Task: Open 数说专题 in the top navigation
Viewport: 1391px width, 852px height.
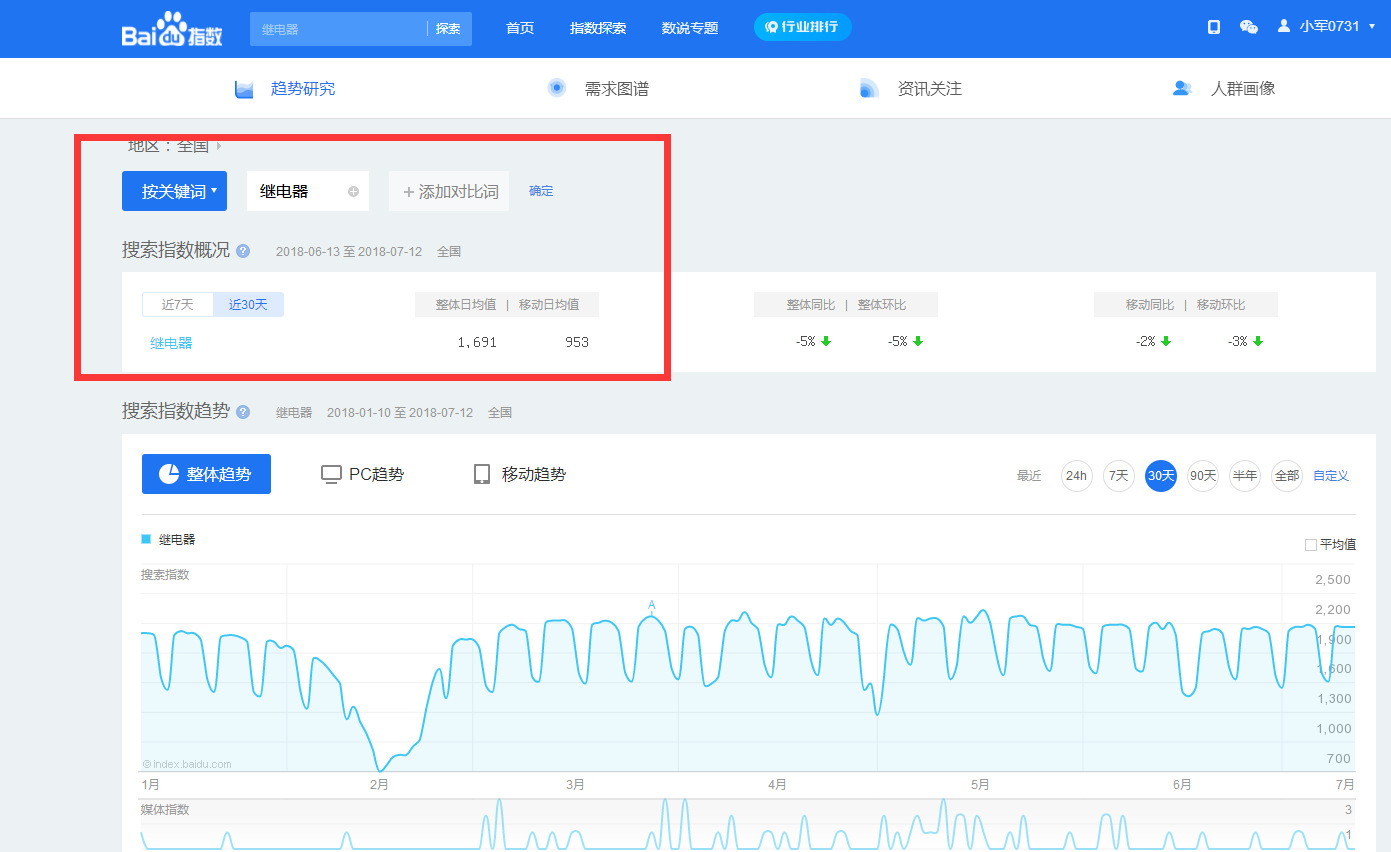Action: [x=690, y=28]
